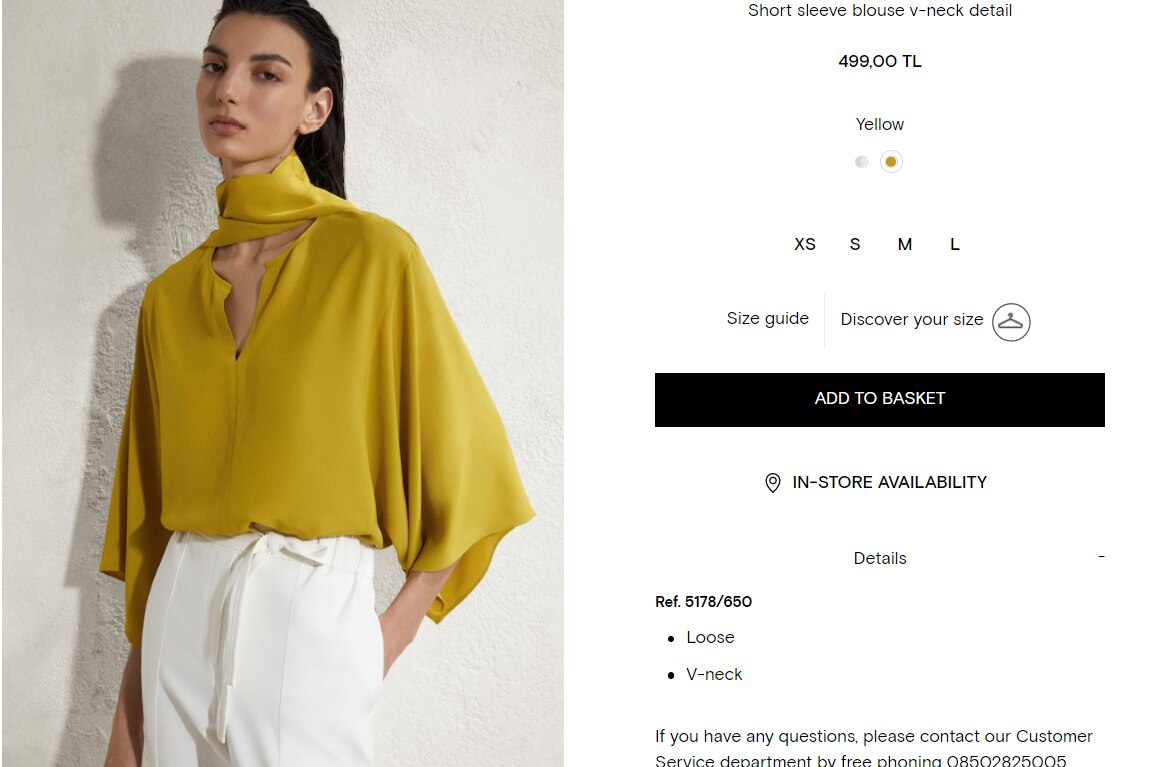Select the white colour swatch
The width and height of the screenshot is (1151, 767).
click(x=861, y=161)
